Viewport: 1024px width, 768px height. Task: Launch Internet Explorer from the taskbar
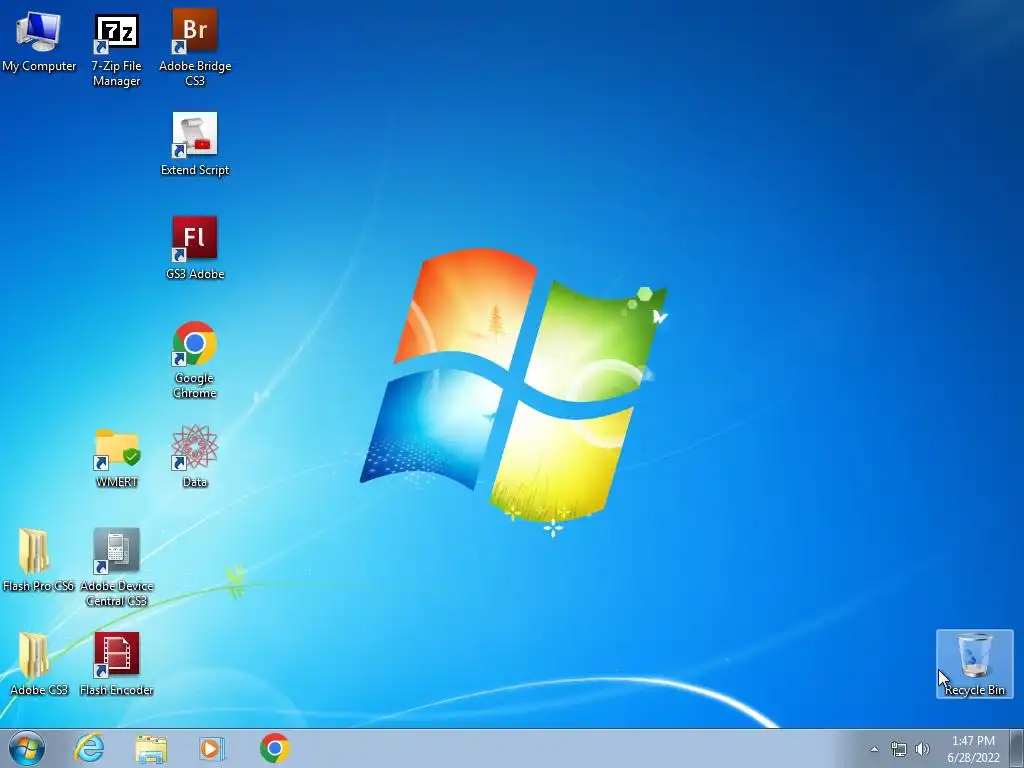point(89,748)
